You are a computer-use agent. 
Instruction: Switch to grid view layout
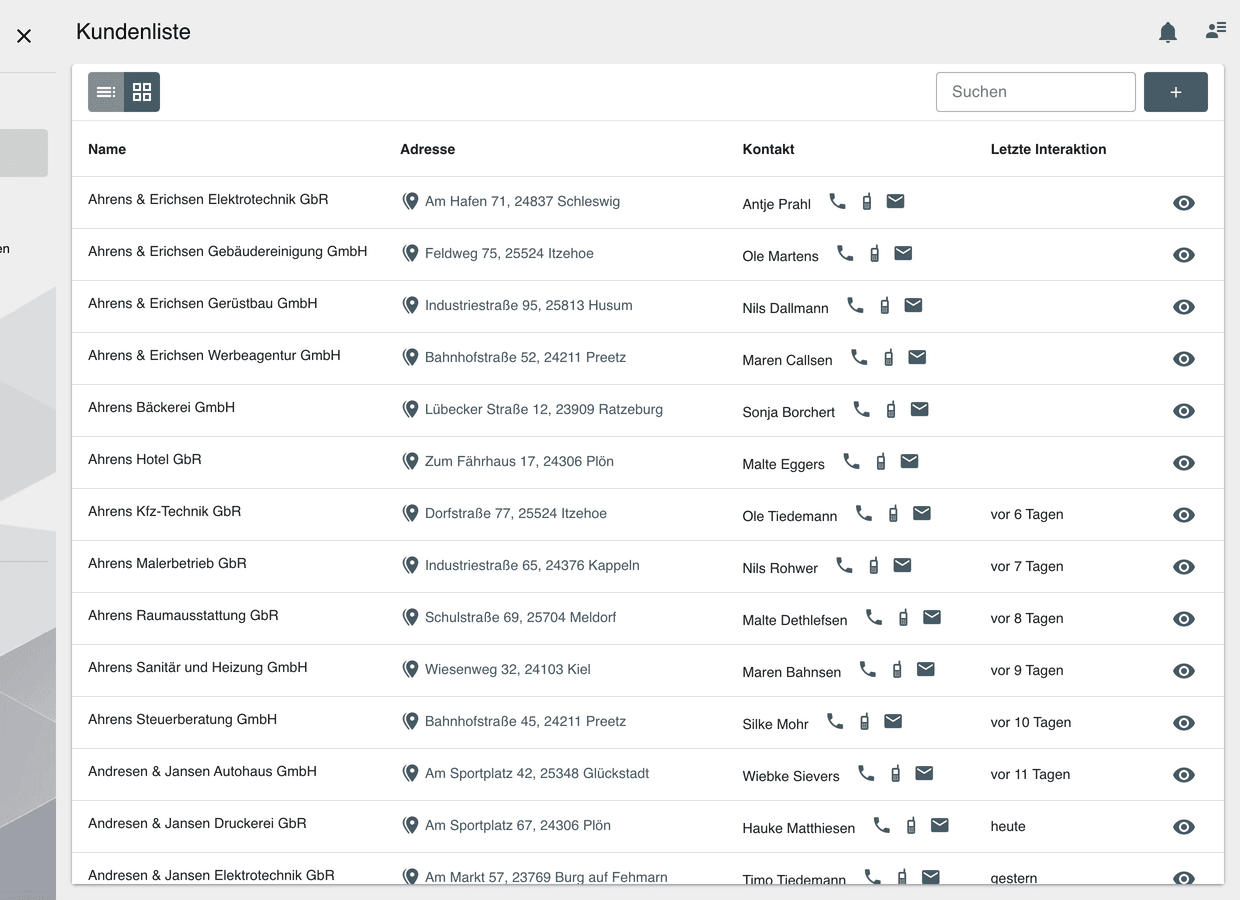142,92
